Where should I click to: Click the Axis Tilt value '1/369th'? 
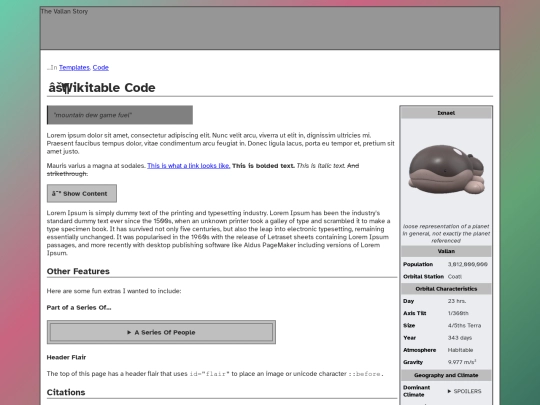pos(458,313)
